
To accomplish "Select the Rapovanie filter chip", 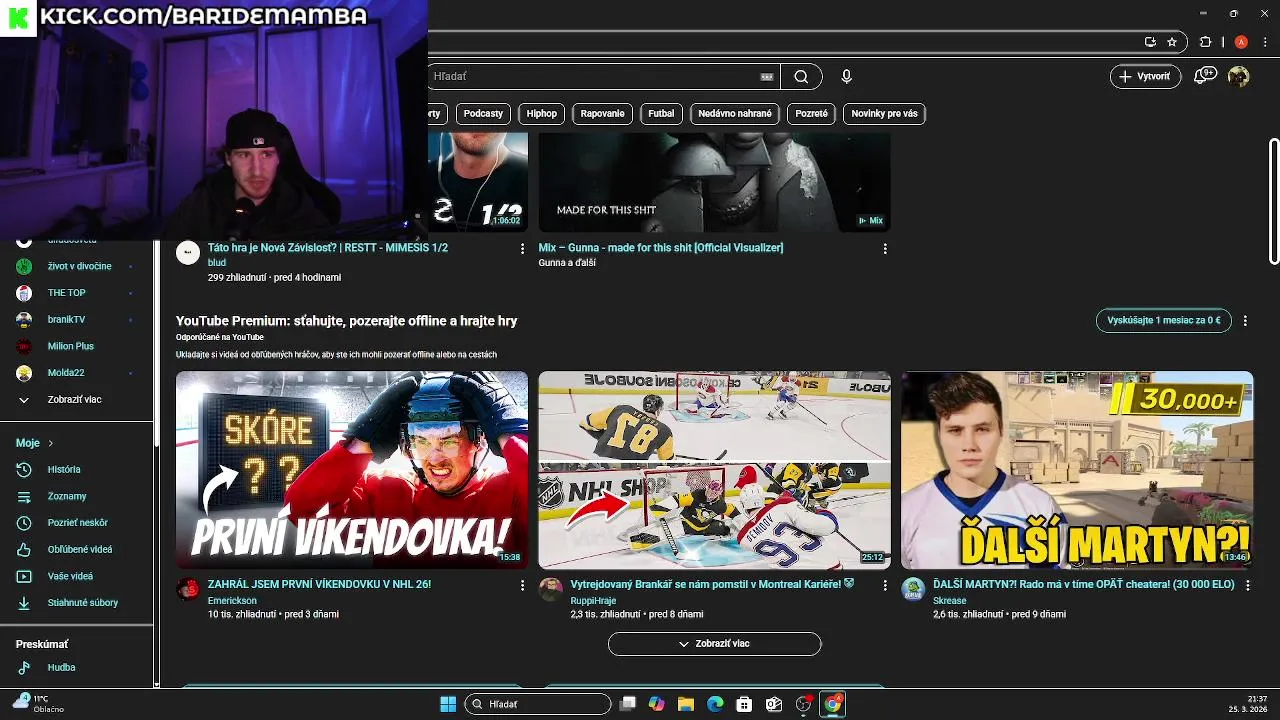I will click(602, 114).
